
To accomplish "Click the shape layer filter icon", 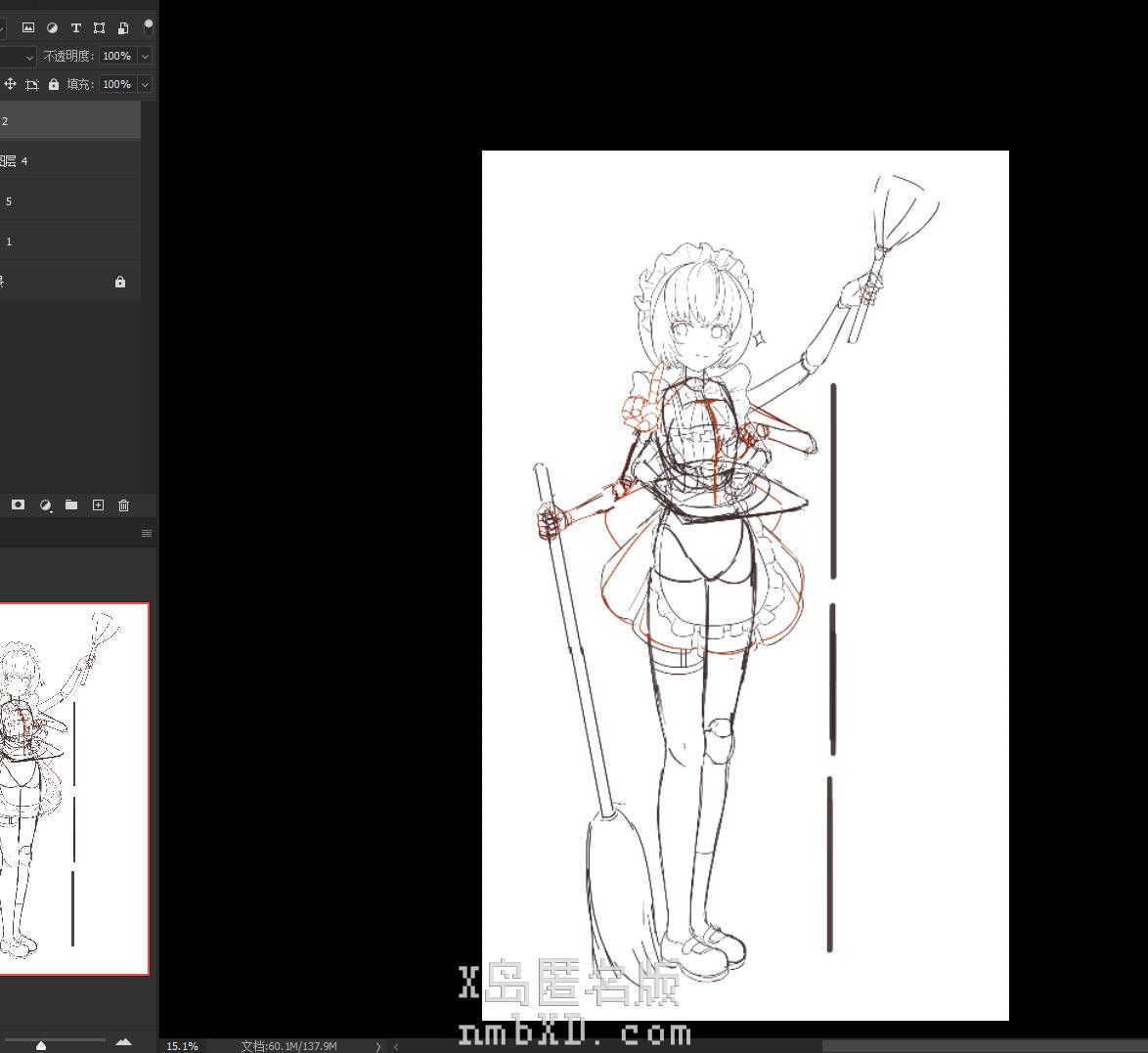I will [x=99, y=27].
